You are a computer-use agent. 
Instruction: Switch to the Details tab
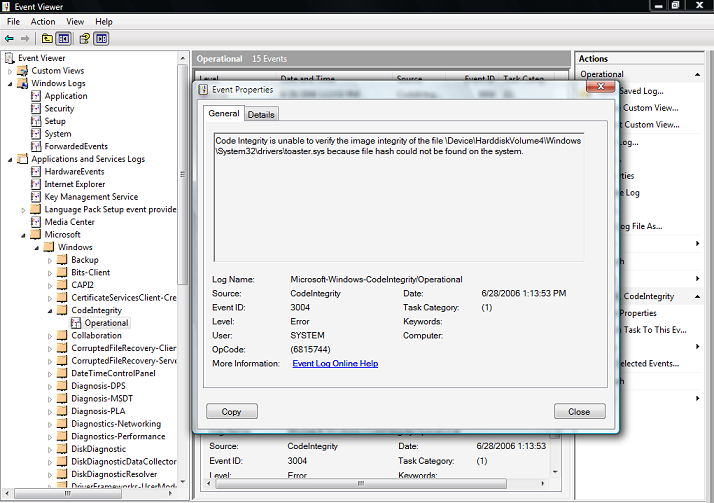261,115
